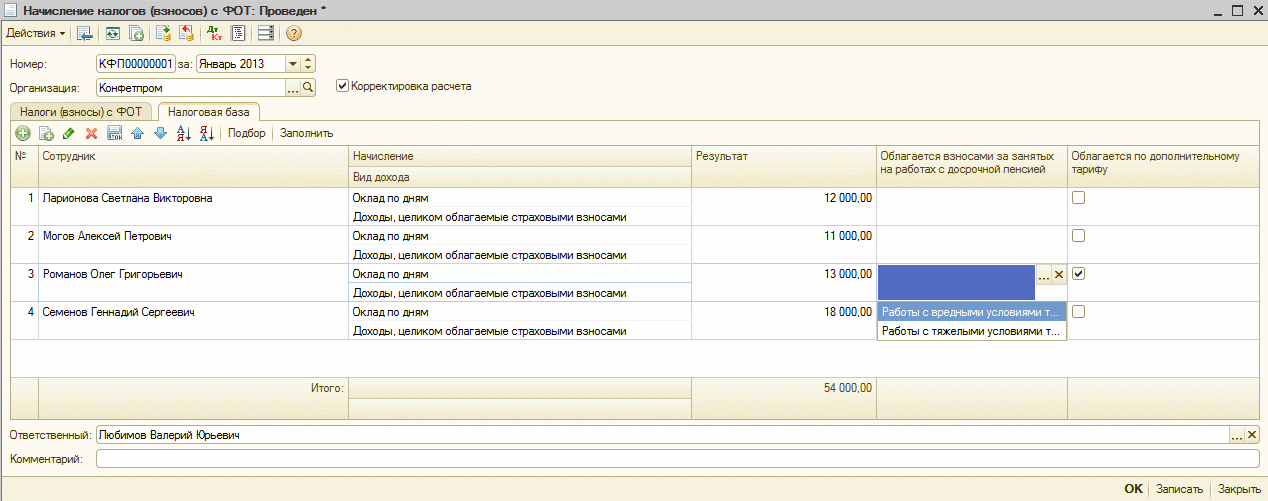Click the Записать button

(x=1178, y=489)
